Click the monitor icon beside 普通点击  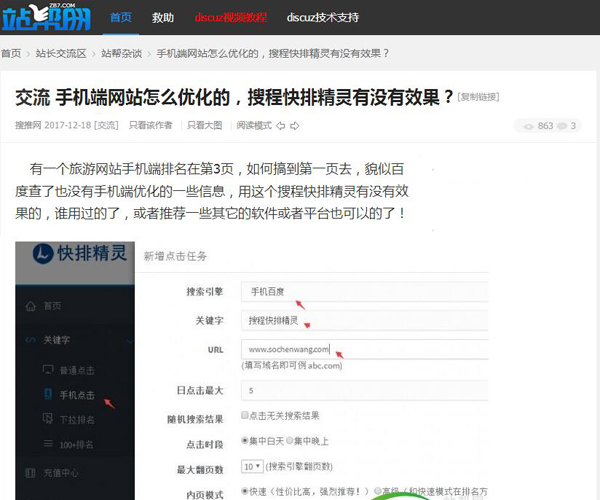(x=48, y=369)
